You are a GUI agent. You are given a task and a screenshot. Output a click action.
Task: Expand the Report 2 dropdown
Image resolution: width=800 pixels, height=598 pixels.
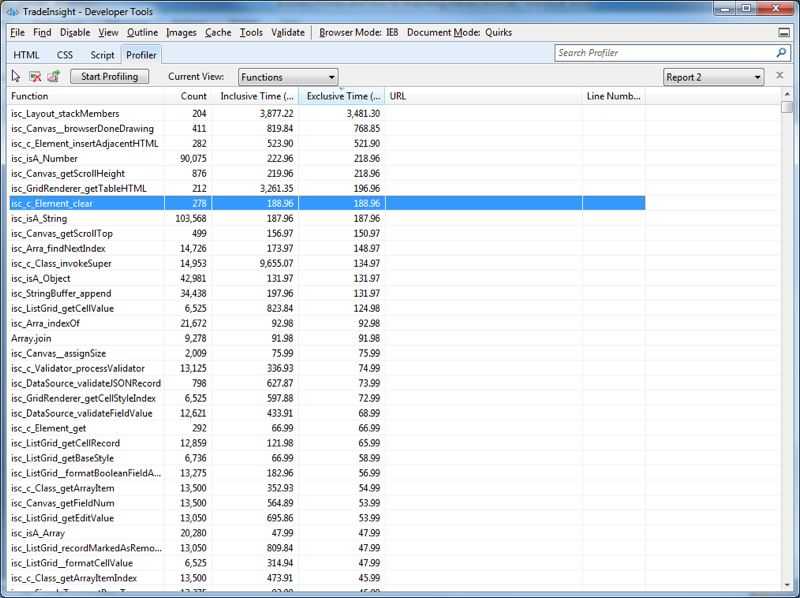point(714,77)
